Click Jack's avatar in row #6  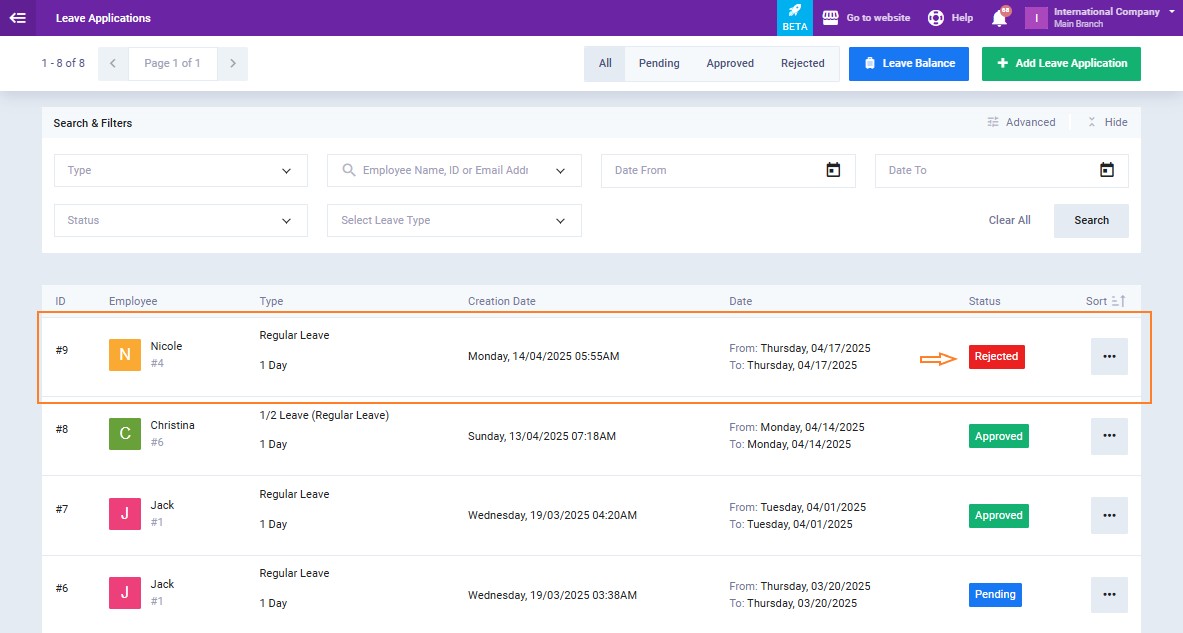tap(124, 593)
